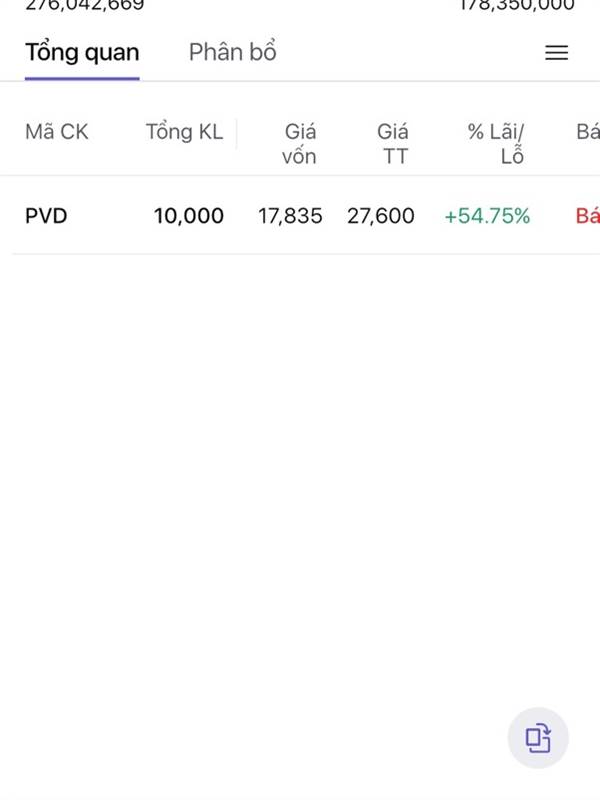Click the empty area below PVD row

(x=300, y=450)
